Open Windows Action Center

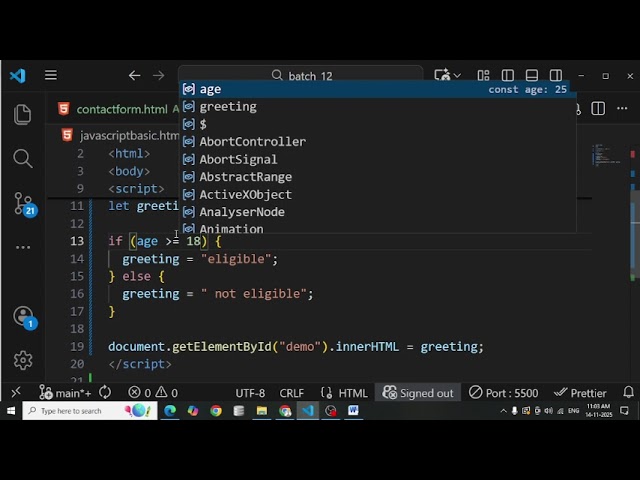[x=624, y=411]
